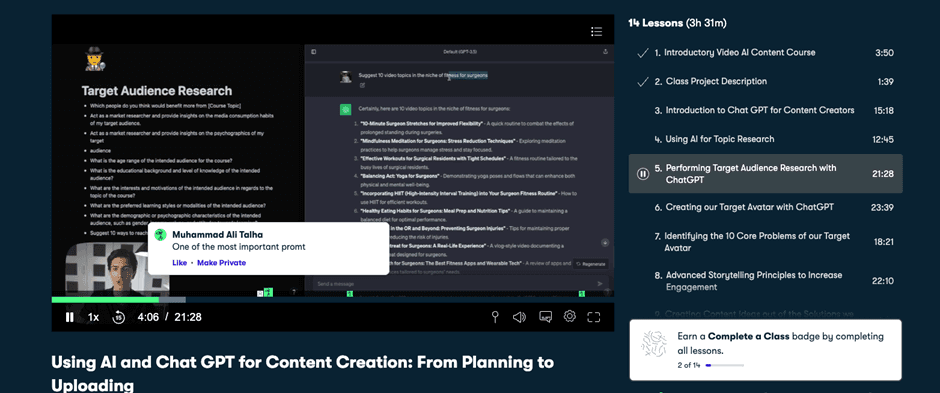Add a note pin at current time
The image size is (940, 393).
click(x=495, y=317)
